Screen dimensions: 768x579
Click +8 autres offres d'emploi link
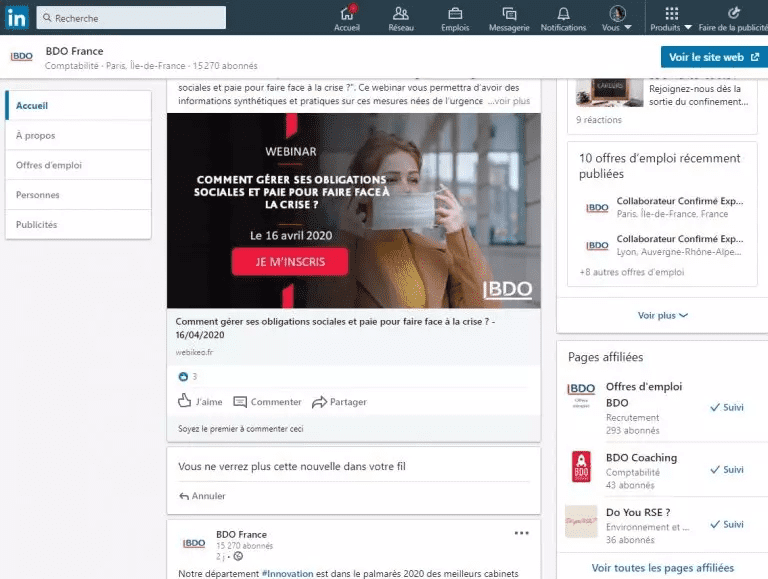(631, 272)
